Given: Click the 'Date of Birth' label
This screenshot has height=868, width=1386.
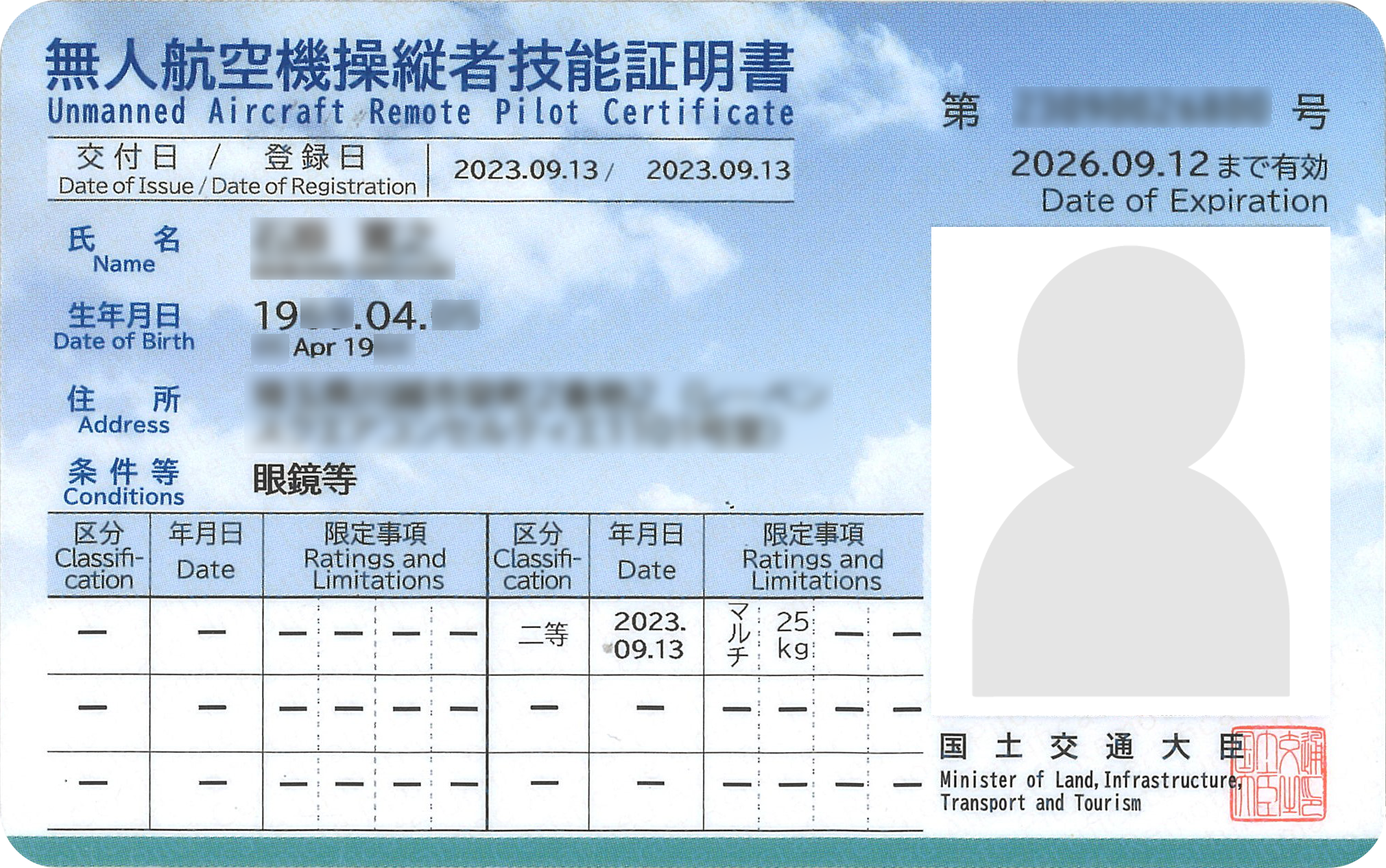Looking at the screenshot, I should click(124, 341).
